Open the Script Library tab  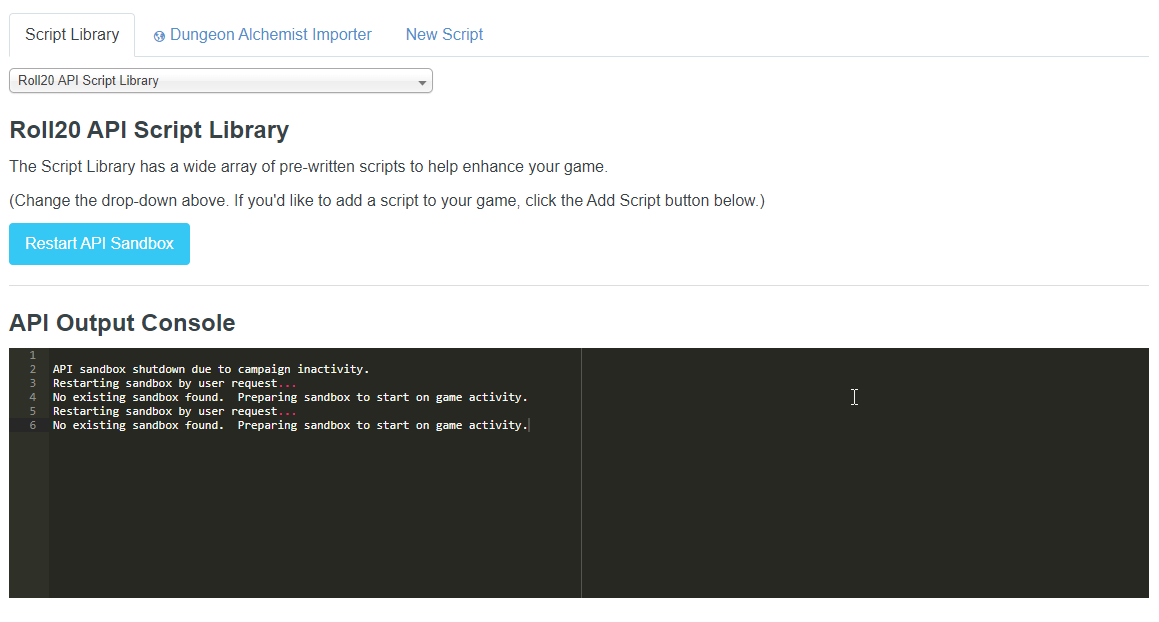(72, 35)
